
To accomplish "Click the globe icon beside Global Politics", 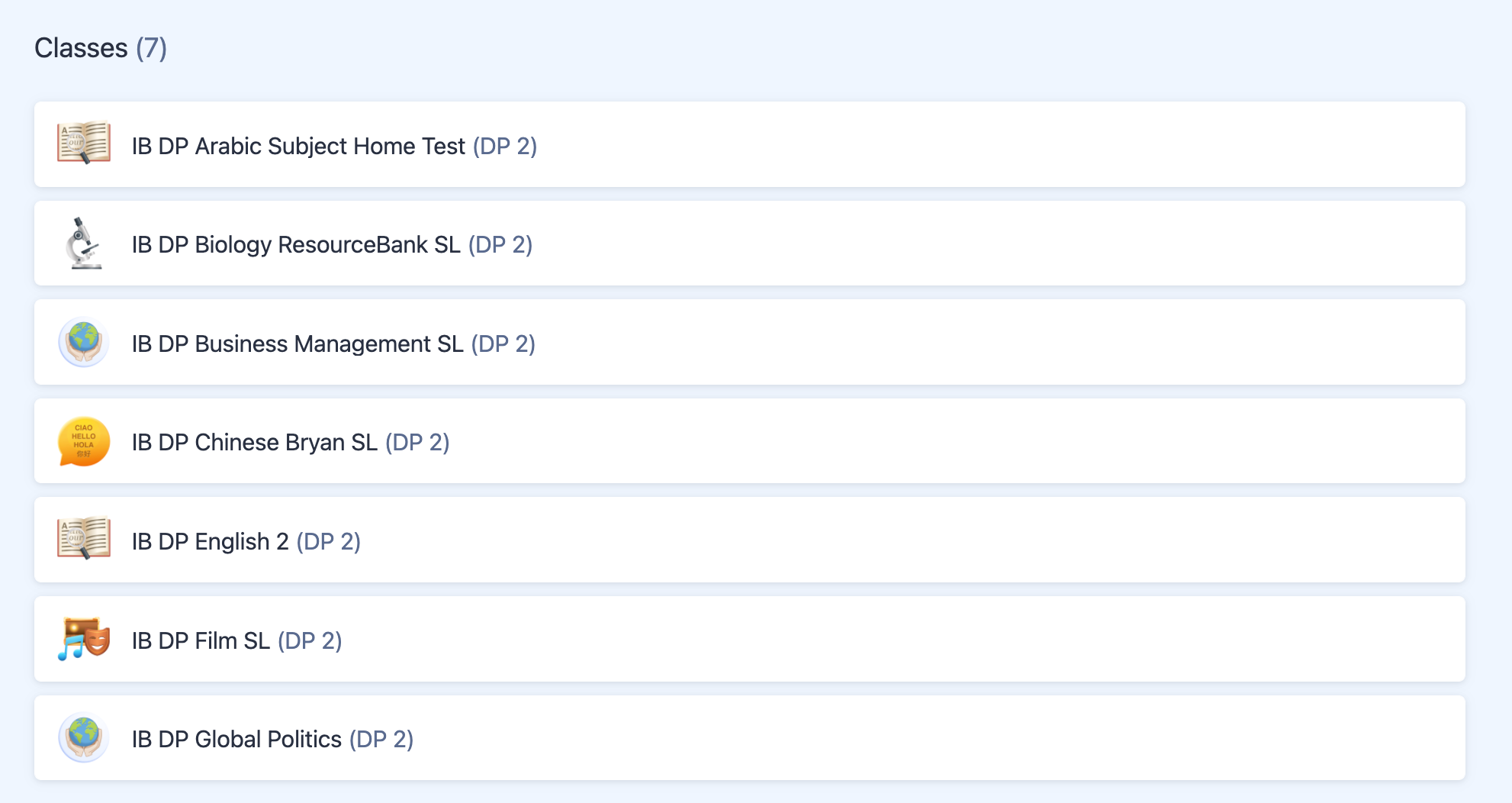I will click(x=84, y=737).
